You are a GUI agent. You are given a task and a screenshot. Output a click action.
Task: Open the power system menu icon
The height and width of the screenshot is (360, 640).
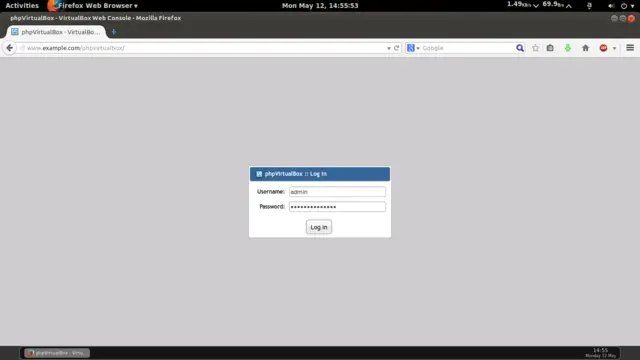pos(624,6)
